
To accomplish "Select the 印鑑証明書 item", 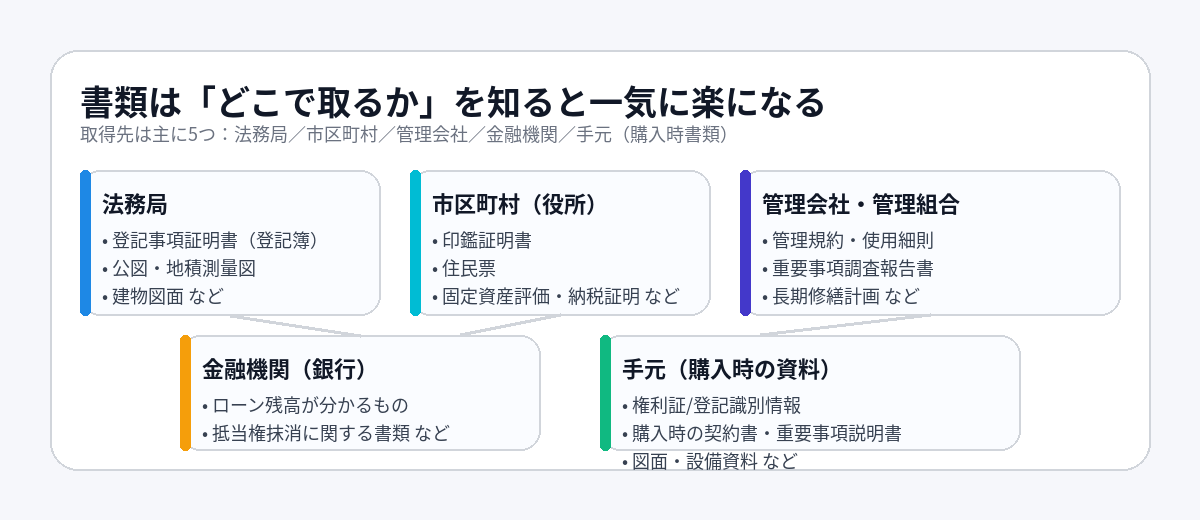I will (x=481, y=241).
